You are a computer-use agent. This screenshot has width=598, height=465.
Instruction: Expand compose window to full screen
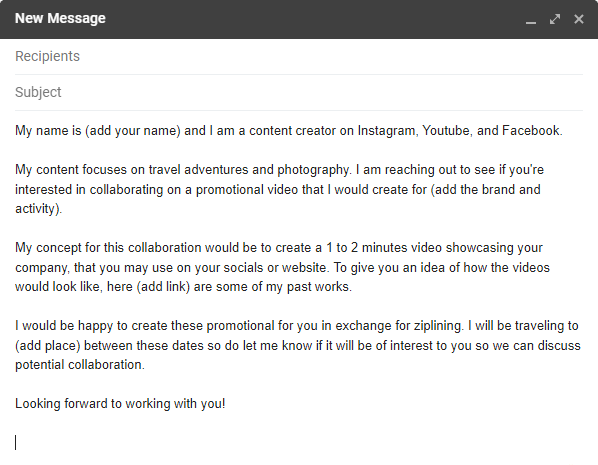tap(555, 19)
